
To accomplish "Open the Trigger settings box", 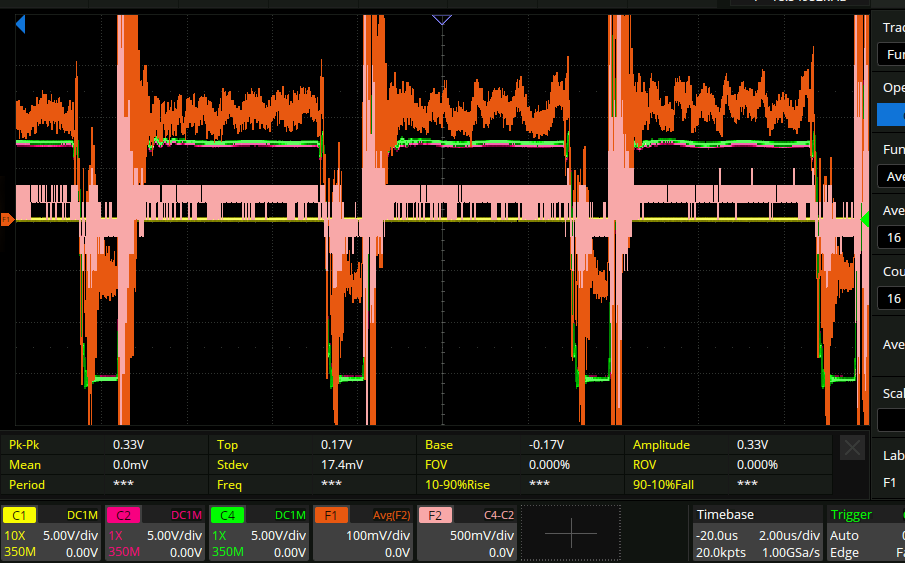I will pos(865,533).
